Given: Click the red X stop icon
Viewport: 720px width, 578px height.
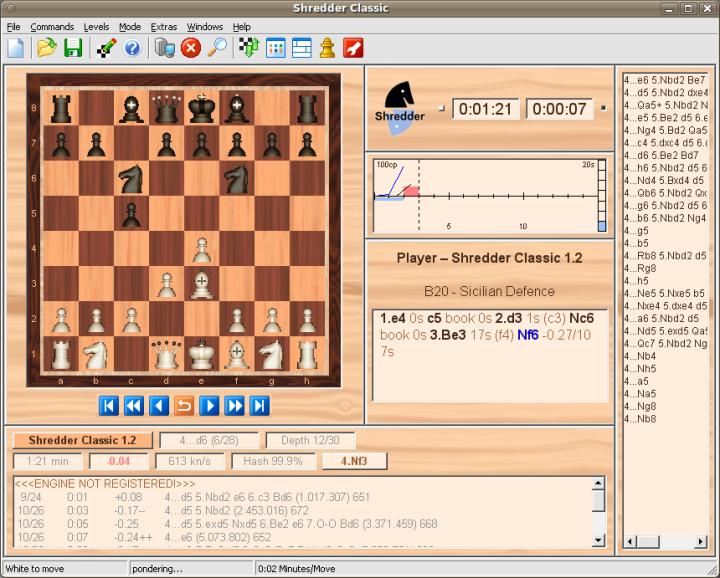Looking at the screenshot, I should tap(190, 47).
